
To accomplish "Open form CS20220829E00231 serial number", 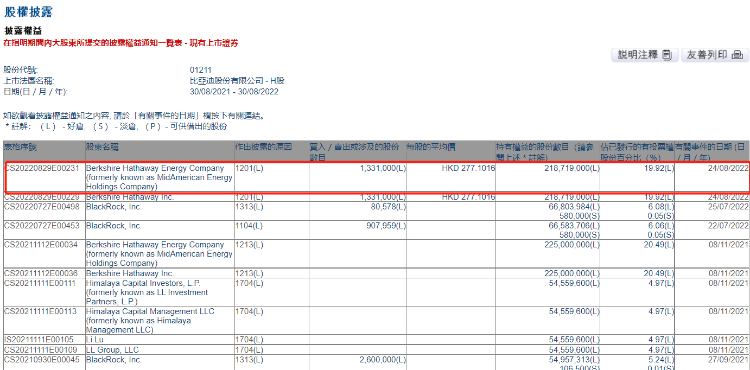I will point(41,168).
